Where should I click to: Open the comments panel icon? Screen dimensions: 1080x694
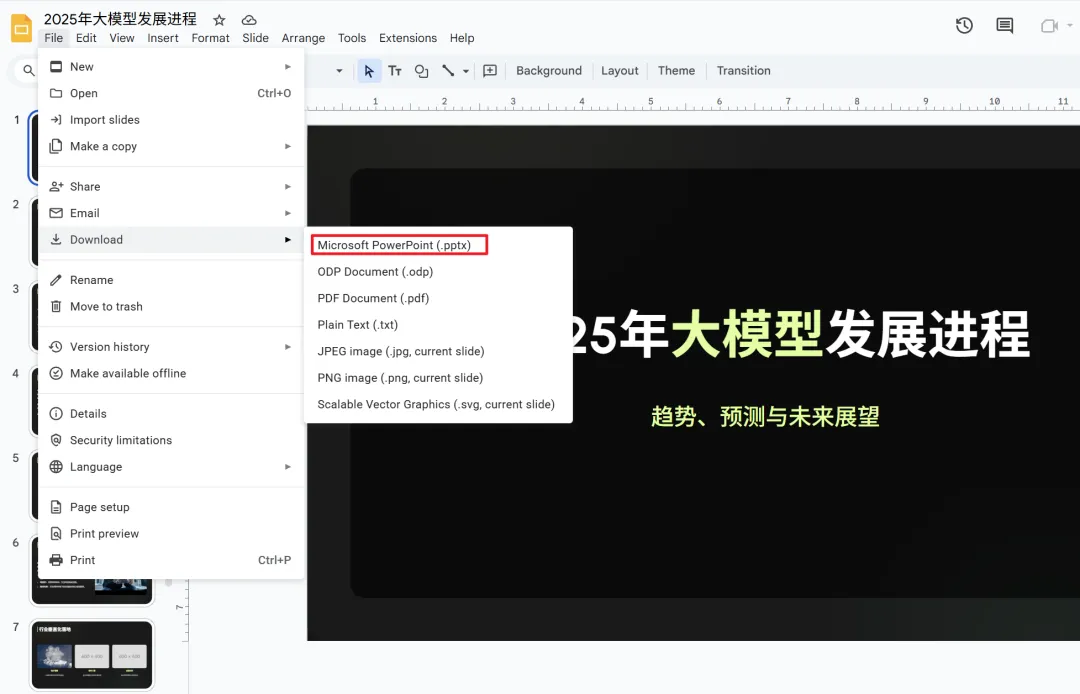tap(1004, 26)
